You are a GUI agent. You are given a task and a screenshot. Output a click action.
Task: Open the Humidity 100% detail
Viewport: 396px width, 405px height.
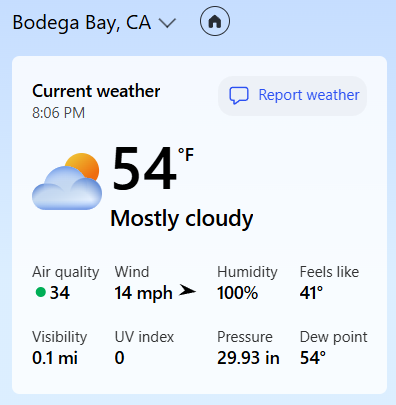pyautogui.click(x=247, y=283)
